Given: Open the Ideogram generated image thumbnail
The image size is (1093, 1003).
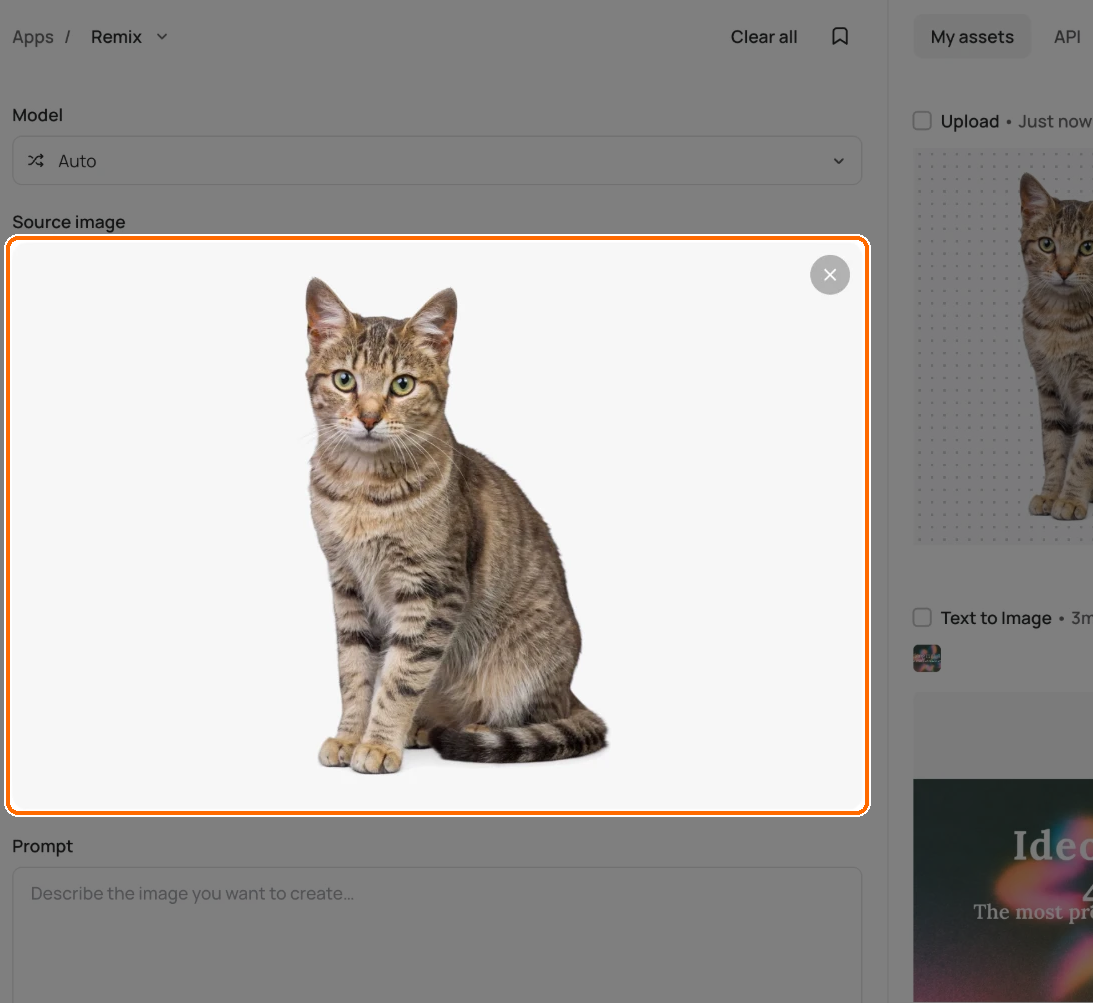Looking at the screenshot, I should pyautogui.click(x=1003, y=890).
